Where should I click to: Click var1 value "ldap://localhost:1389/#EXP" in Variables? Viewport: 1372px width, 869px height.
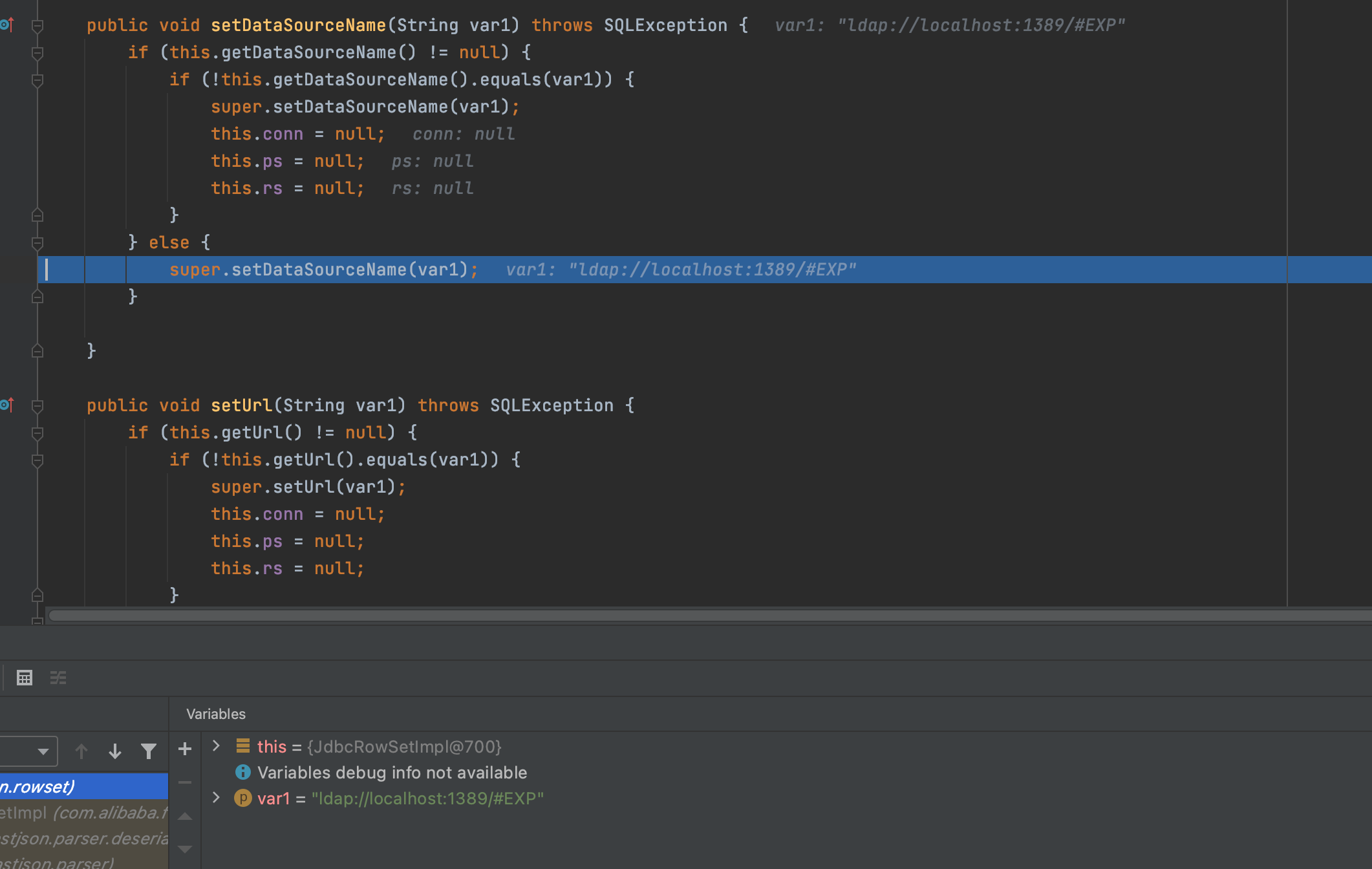click(427, 798)
